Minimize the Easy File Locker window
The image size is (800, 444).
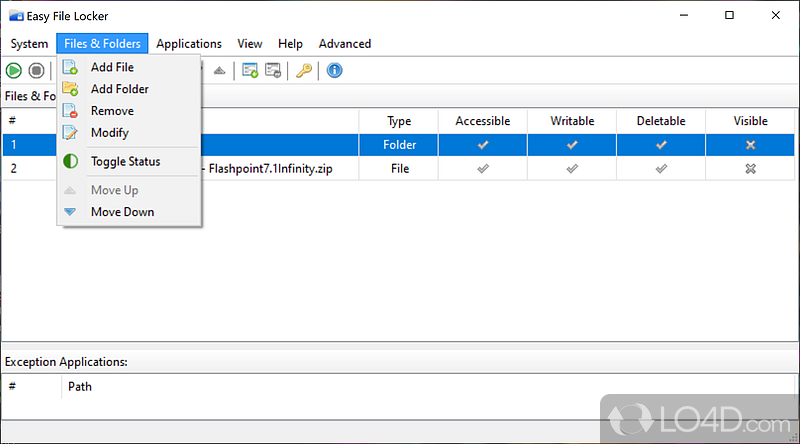click(x=684, y=15)
